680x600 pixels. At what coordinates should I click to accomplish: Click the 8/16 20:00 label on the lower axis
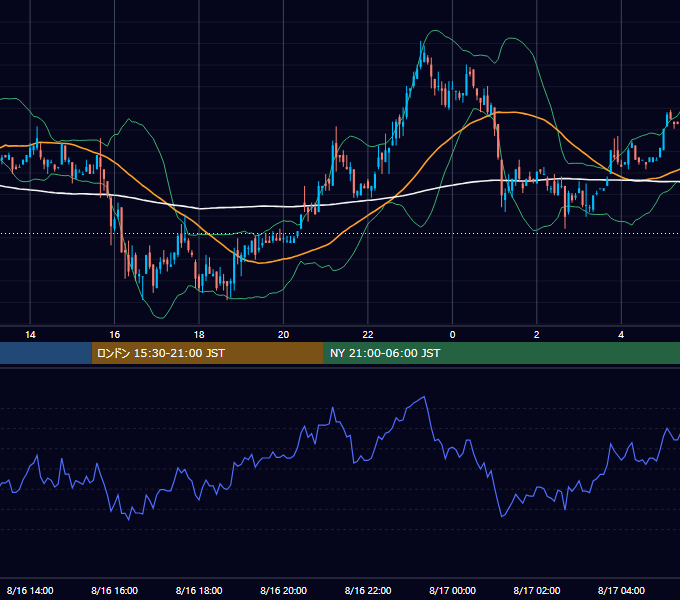tap(283, 590)
